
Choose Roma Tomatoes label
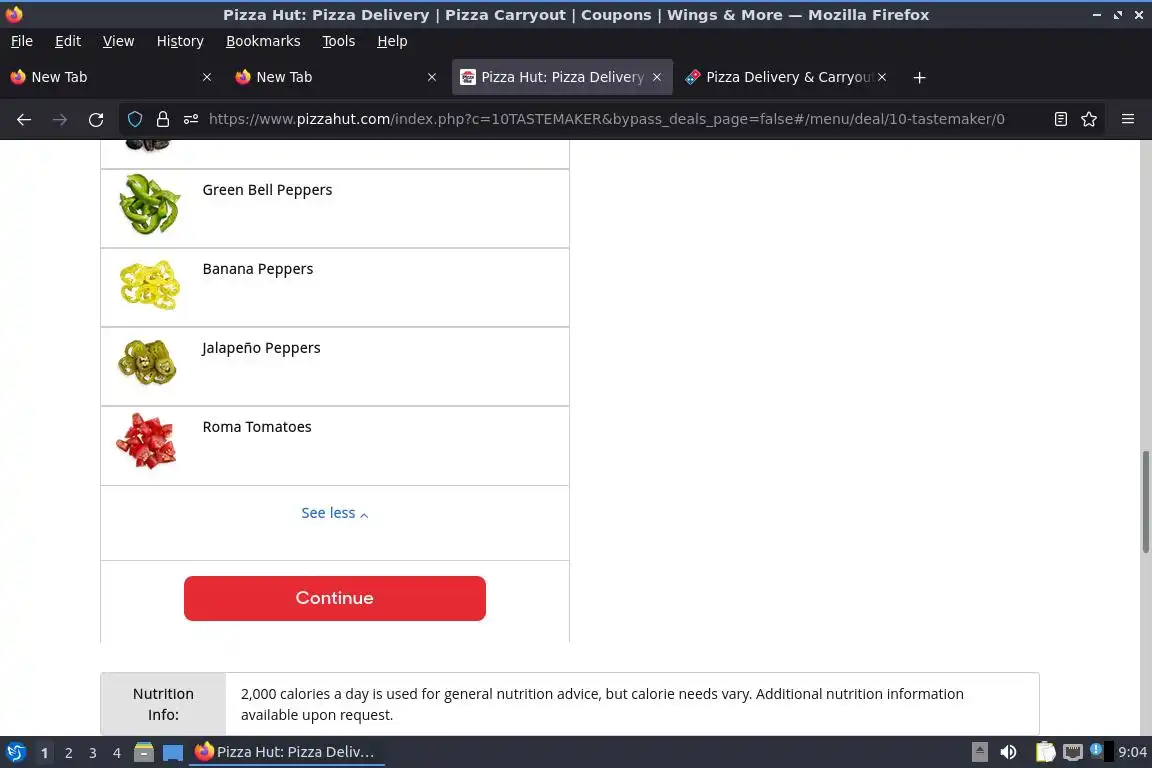point(257,427)
